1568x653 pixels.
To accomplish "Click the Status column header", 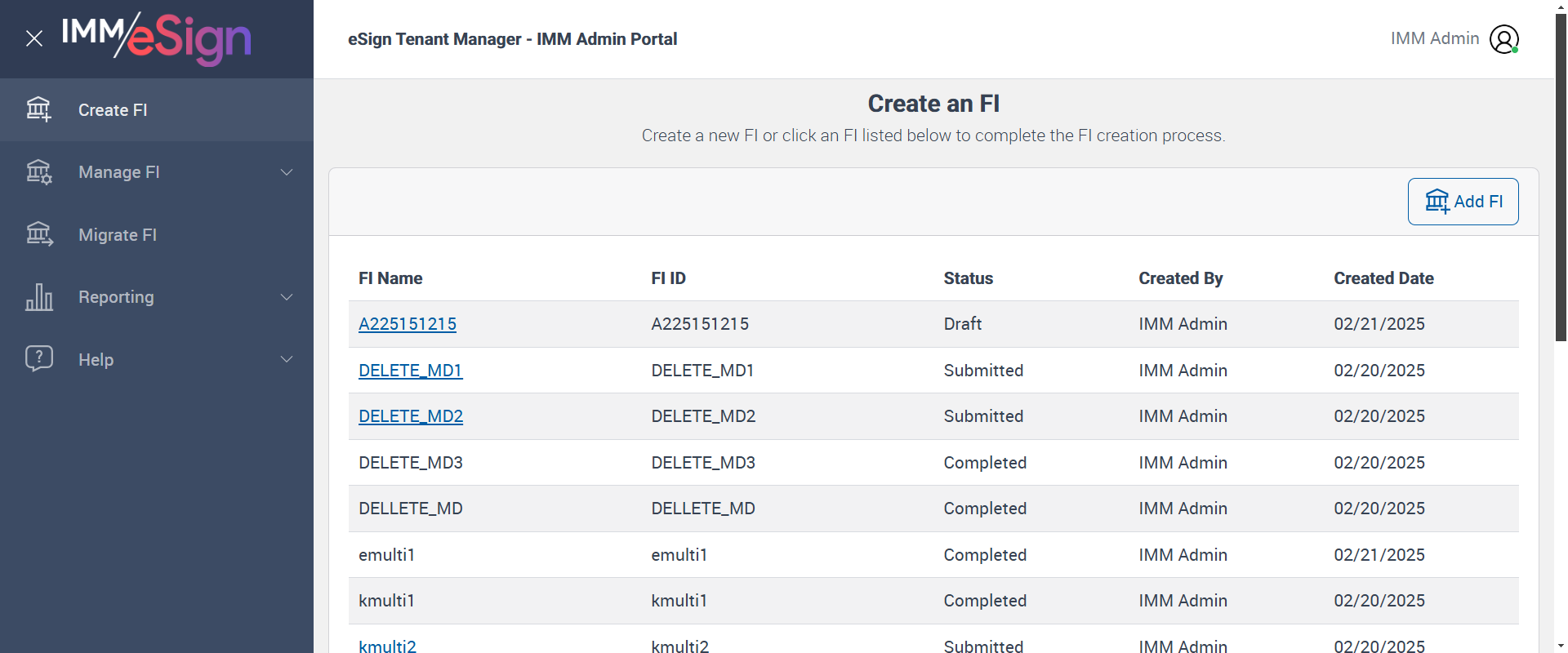I will click(968, 278).
